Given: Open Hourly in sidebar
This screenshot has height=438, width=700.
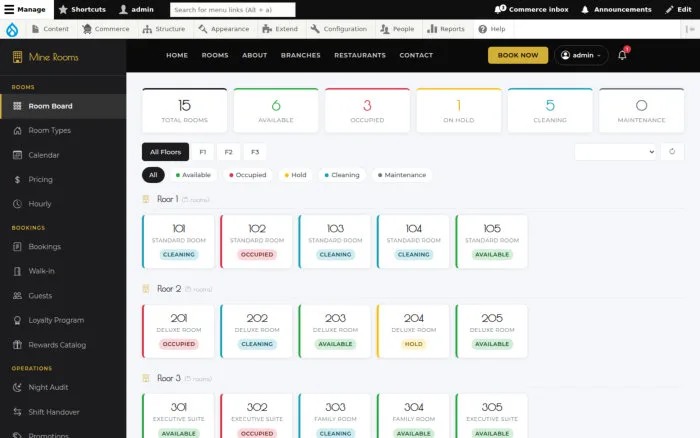Looking at the screenshot, I should point(63,204).
